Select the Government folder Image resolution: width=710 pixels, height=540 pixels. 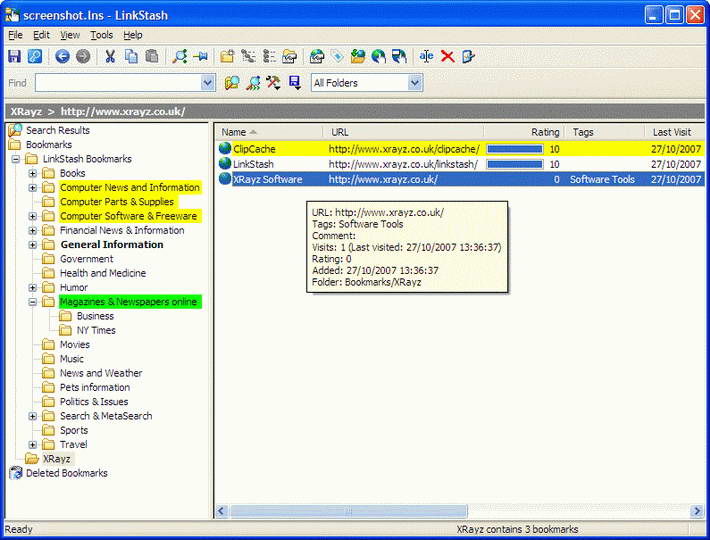(x=86, y=259)
